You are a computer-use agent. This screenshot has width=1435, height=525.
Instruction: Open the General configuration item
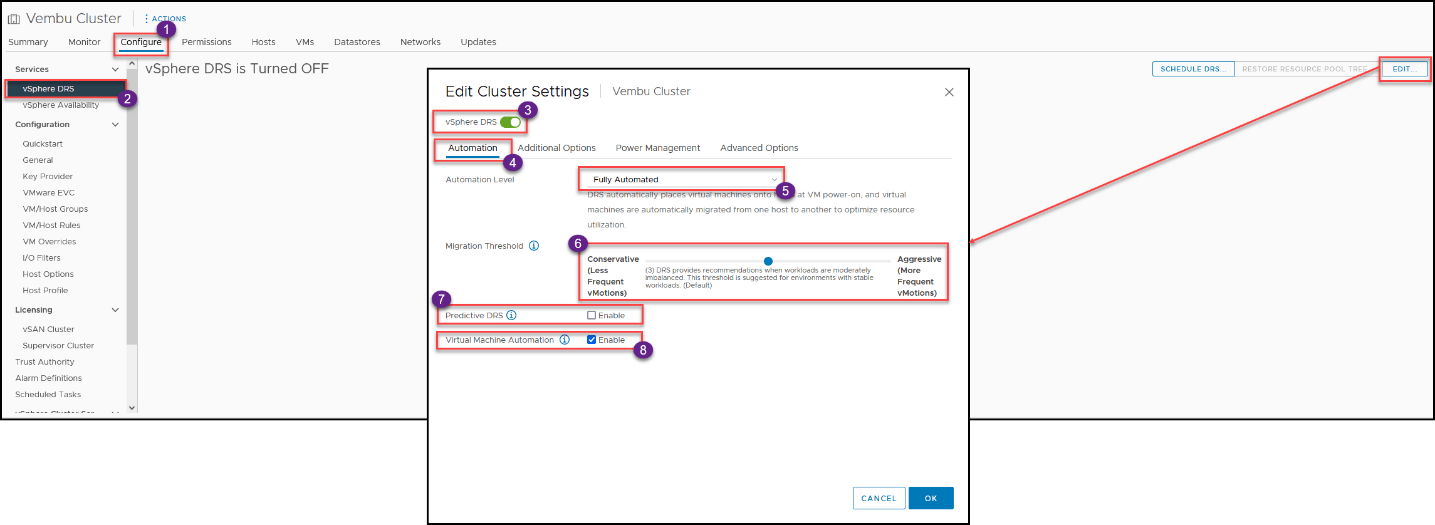(38, 160)
